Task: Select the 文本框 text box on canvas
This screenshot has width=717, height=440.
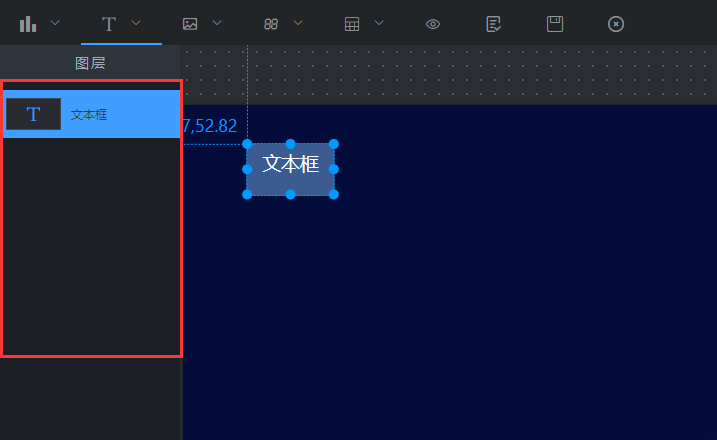Action: 290,169
